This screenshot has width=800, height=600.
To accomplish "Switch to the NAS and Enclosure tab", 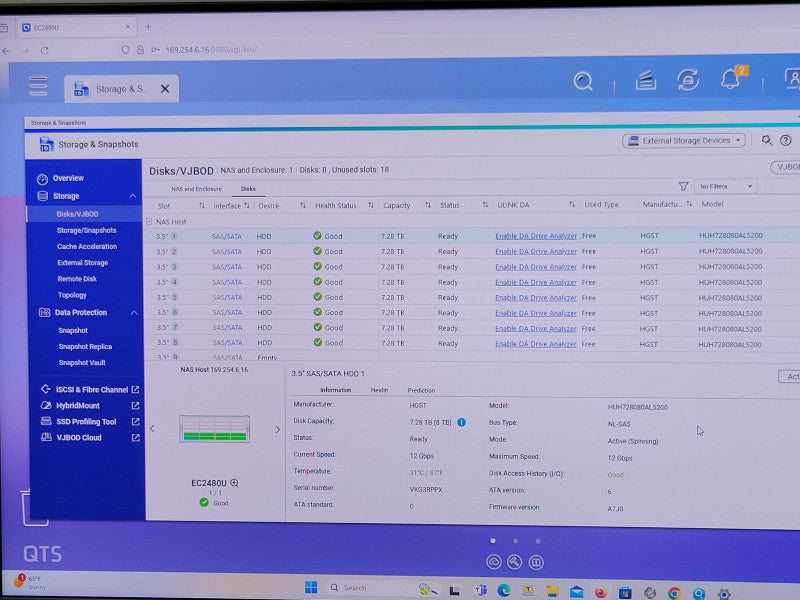I will click(196, 189).
